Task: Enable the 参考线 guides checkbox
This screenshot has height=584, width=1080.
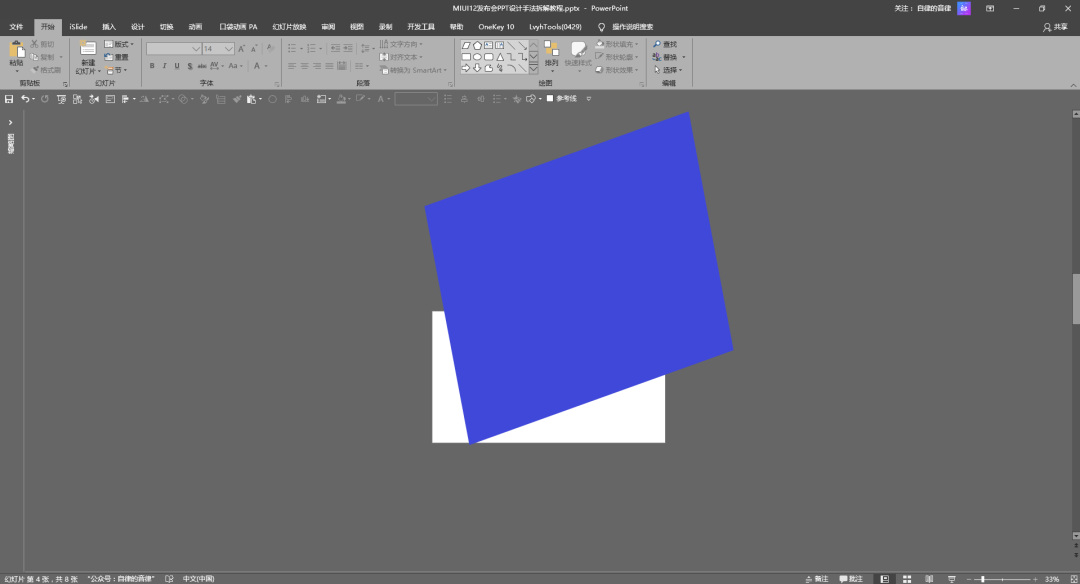Action: pos(550,99)
